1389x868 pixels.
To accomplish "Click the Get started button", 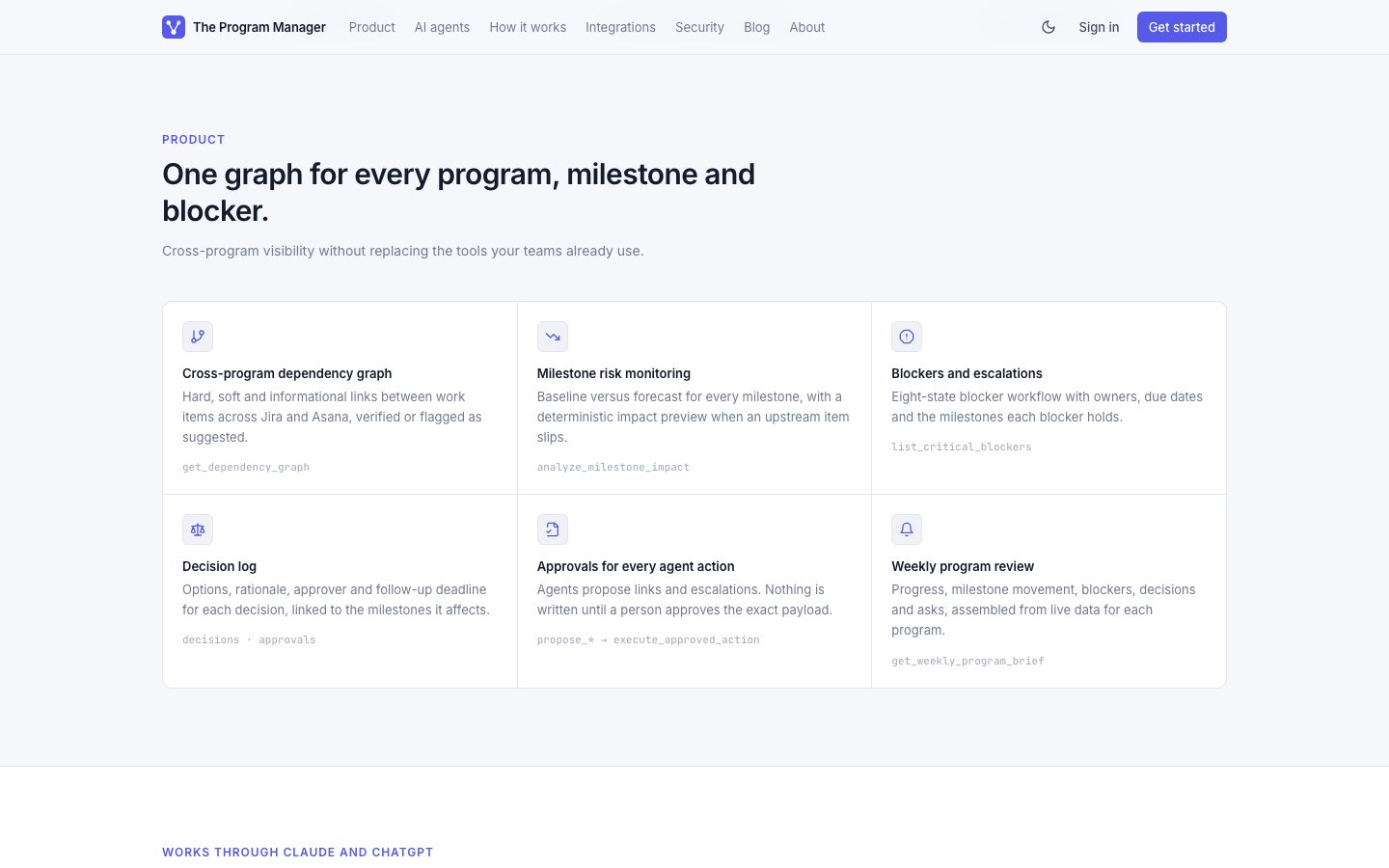I will (1182, 27).
